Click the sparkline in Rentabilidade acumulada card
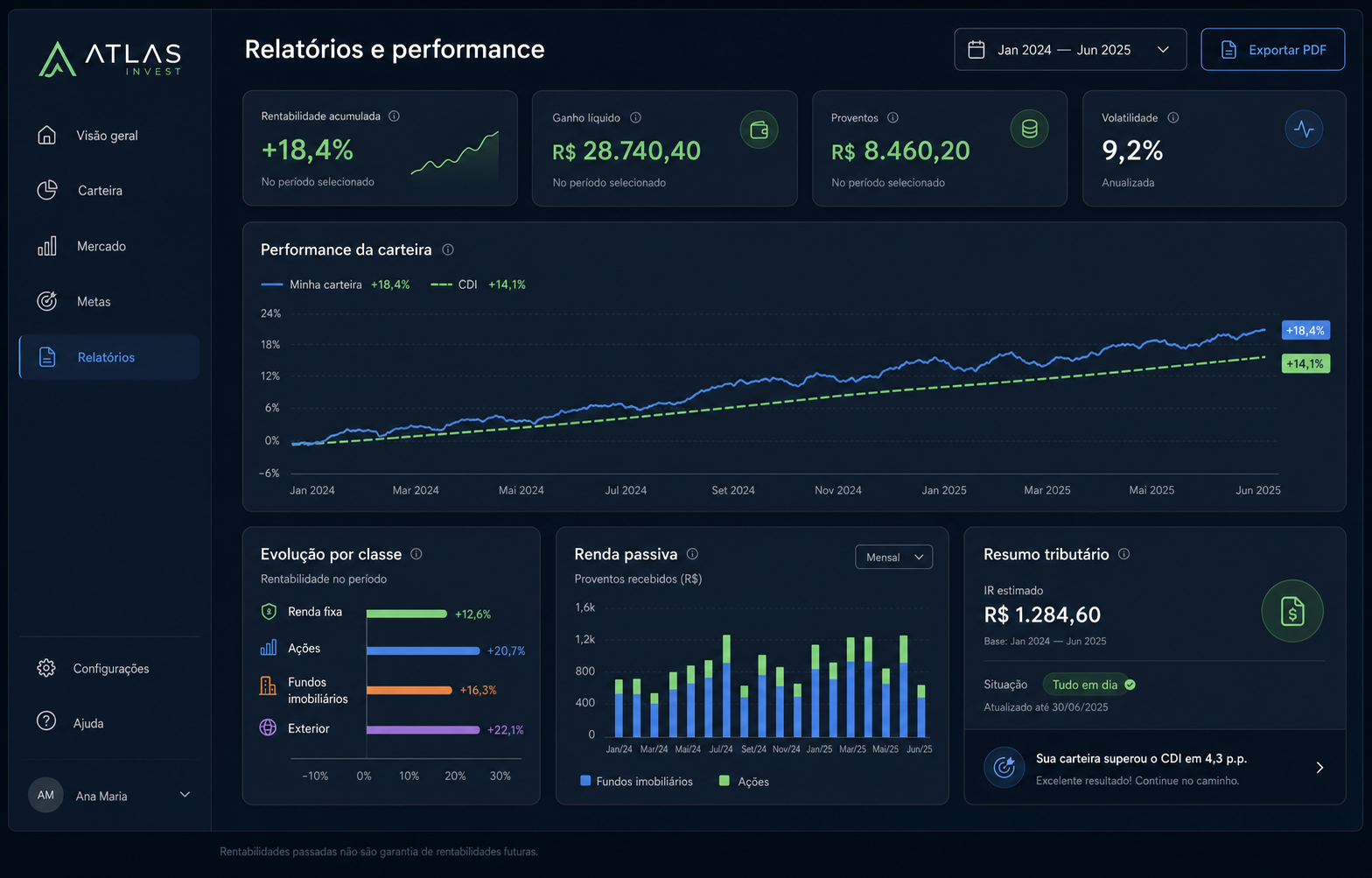Screen dimensions: 1372x878 click(x=455, y=153)
